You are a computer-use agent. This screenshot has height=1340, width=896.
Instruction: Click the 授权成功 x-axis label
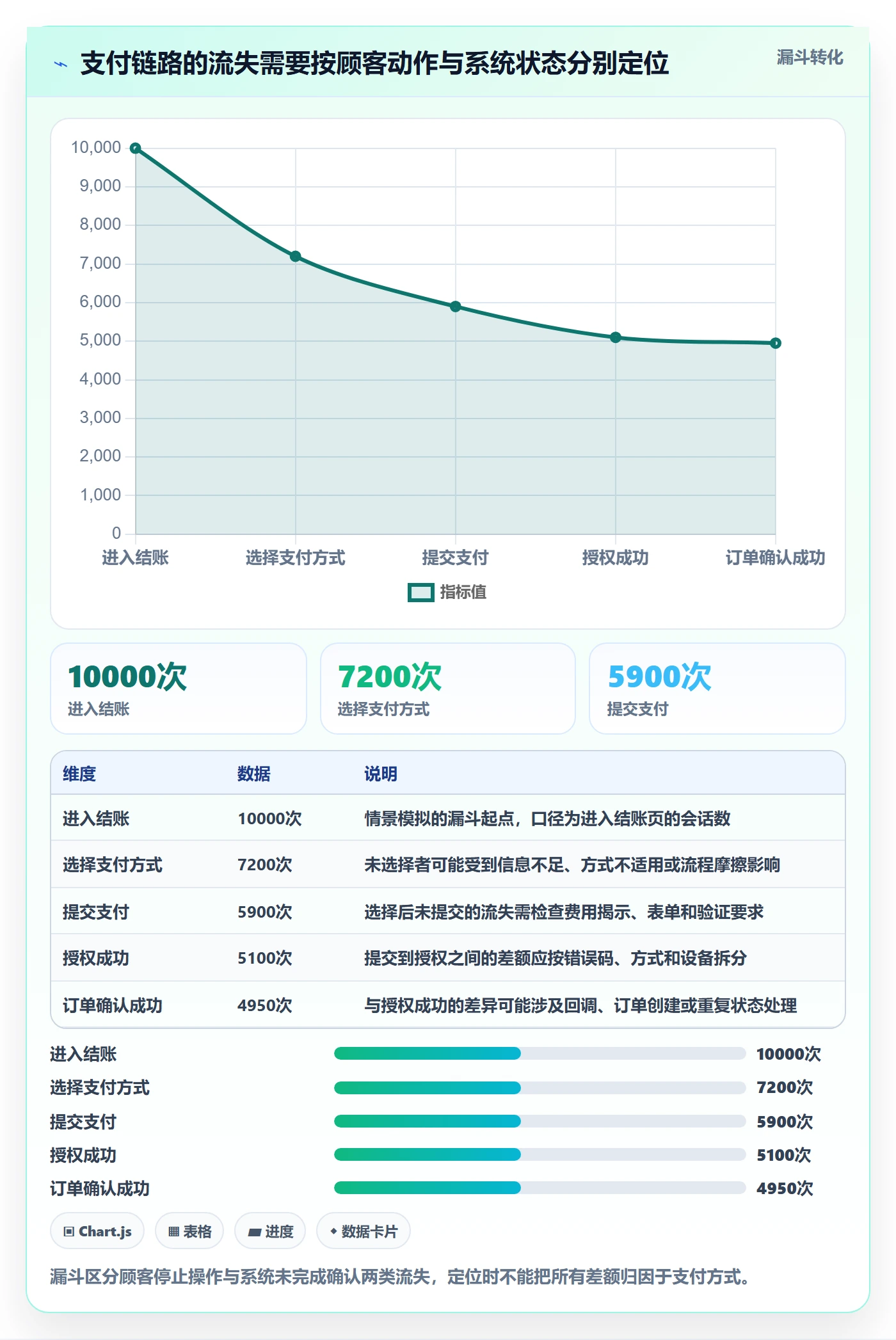(616, 557)
